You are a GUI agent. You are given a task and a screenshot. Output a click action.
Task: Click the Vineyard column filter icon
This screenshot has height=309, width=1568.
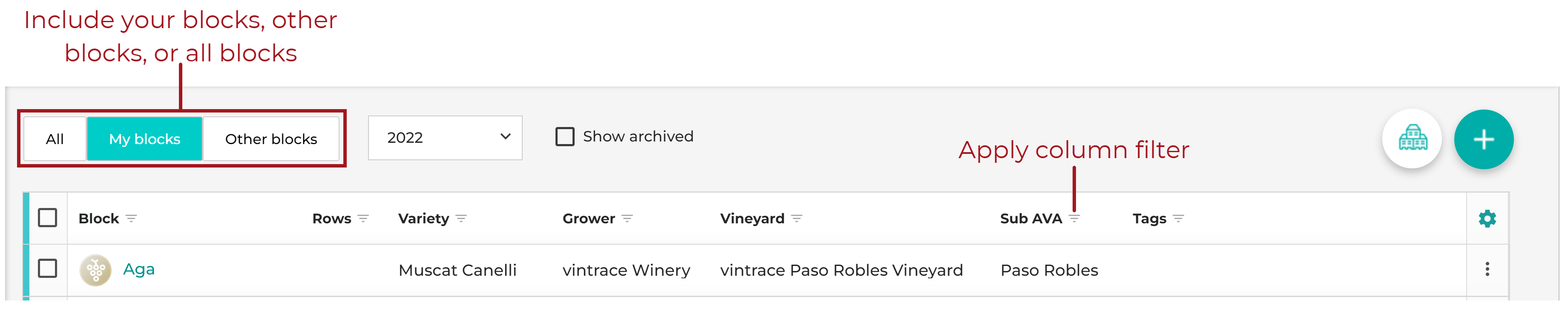click(796, 218)
